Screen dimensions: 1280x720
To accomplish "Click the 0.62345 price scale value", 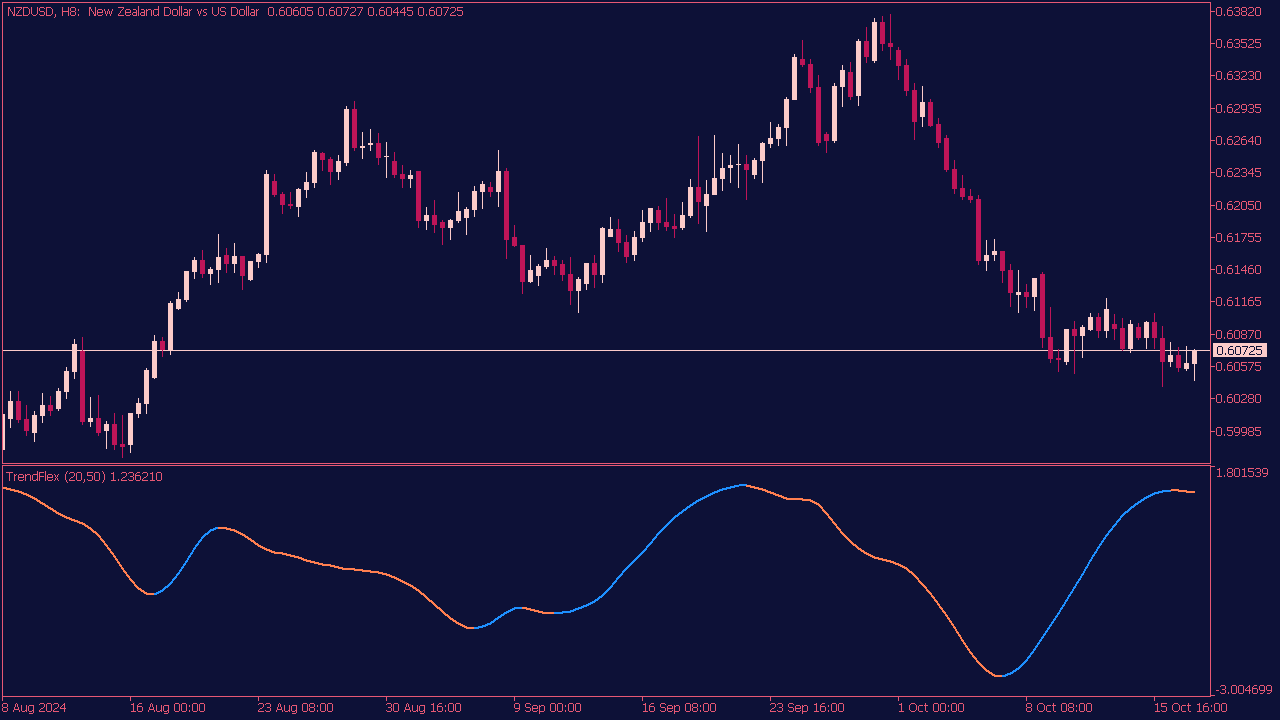I will (x=1239, y=173).
